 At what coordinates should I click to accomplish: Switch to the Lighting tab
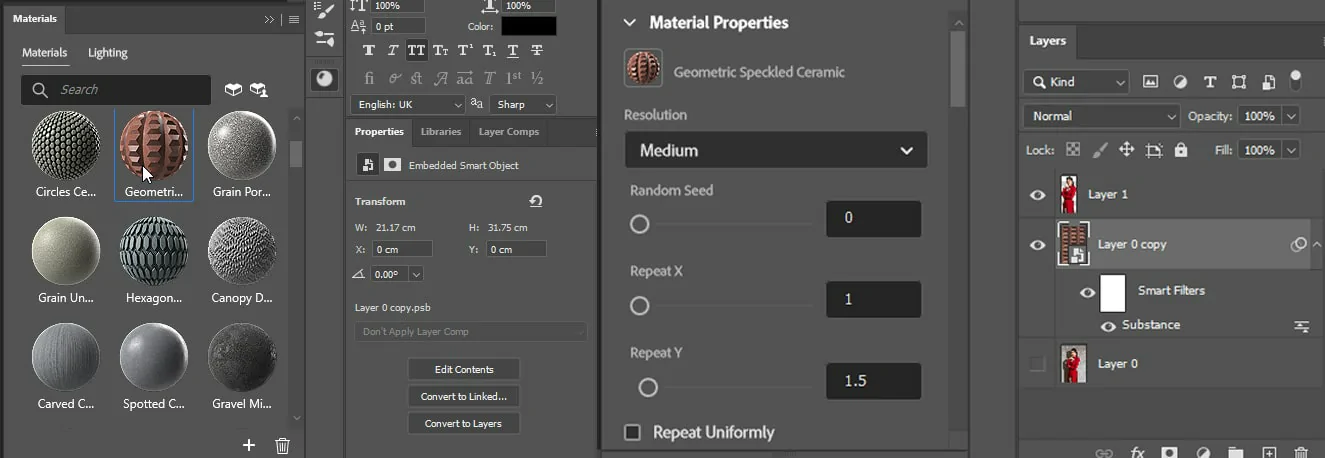tap(107, 53)
